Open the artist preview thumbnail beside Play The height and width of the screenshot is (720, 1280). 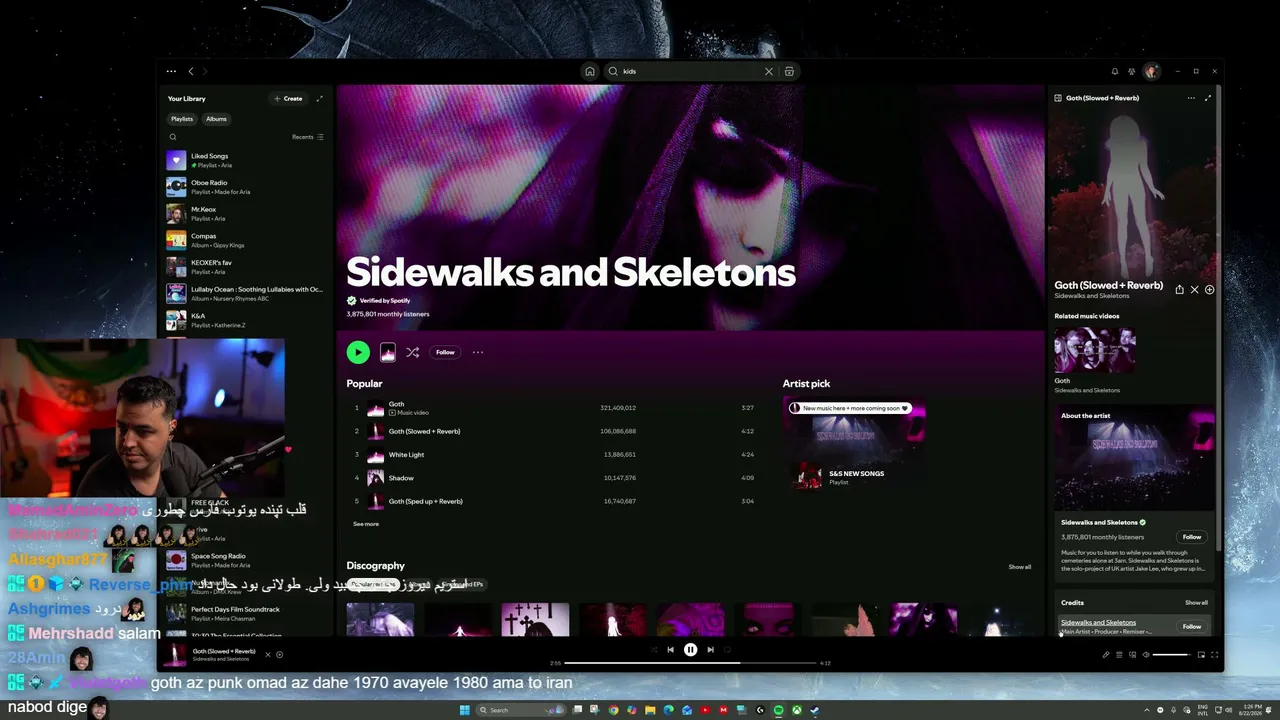tap(388, 352)
